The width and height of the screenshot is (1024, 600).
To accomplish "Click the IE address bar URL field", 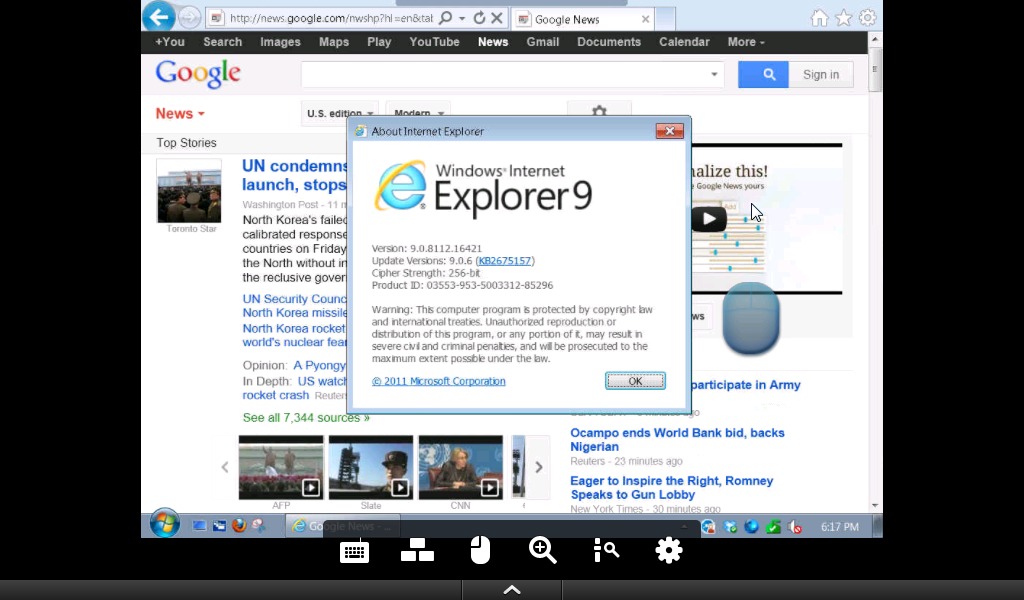I will 331,18.
